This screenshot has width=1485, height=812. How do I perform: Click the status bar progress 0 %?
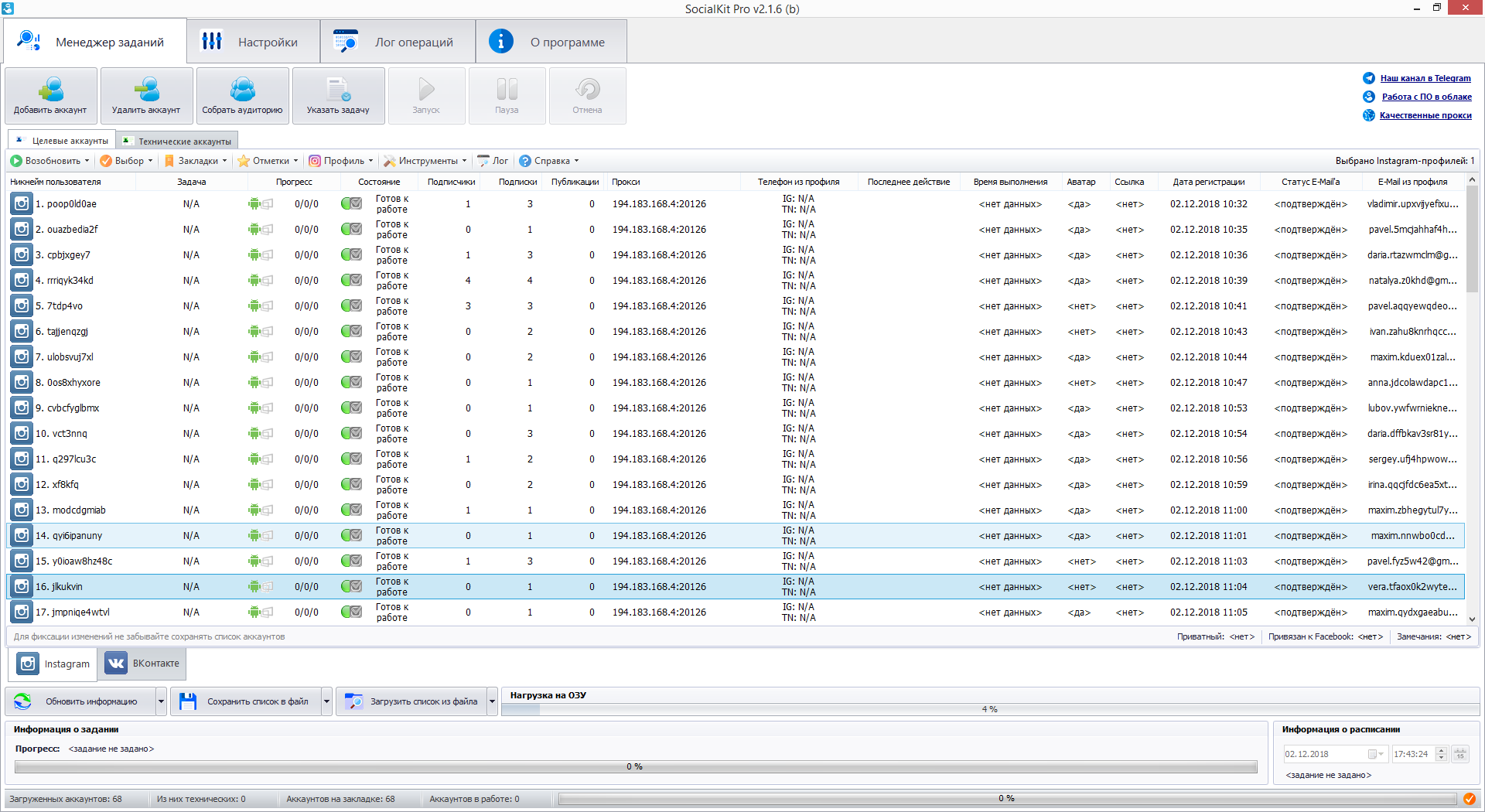1007,799
